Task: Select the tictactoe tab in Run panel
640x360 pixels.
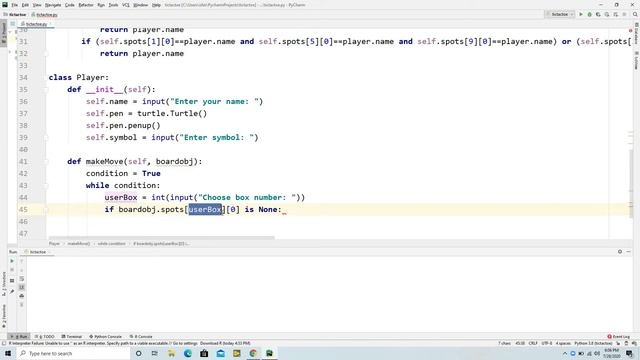Action: [x=36, y=252]
